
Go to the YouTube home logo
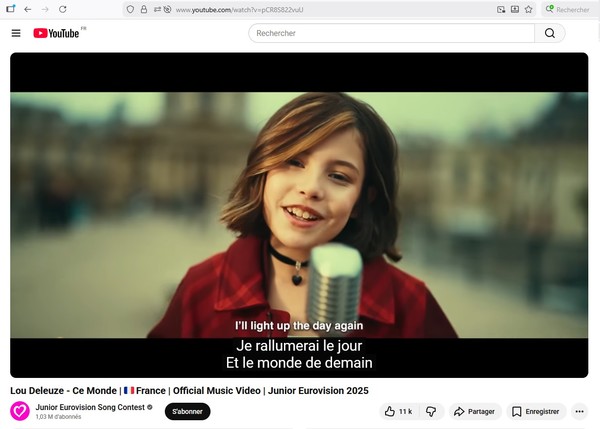click(56, 33)
